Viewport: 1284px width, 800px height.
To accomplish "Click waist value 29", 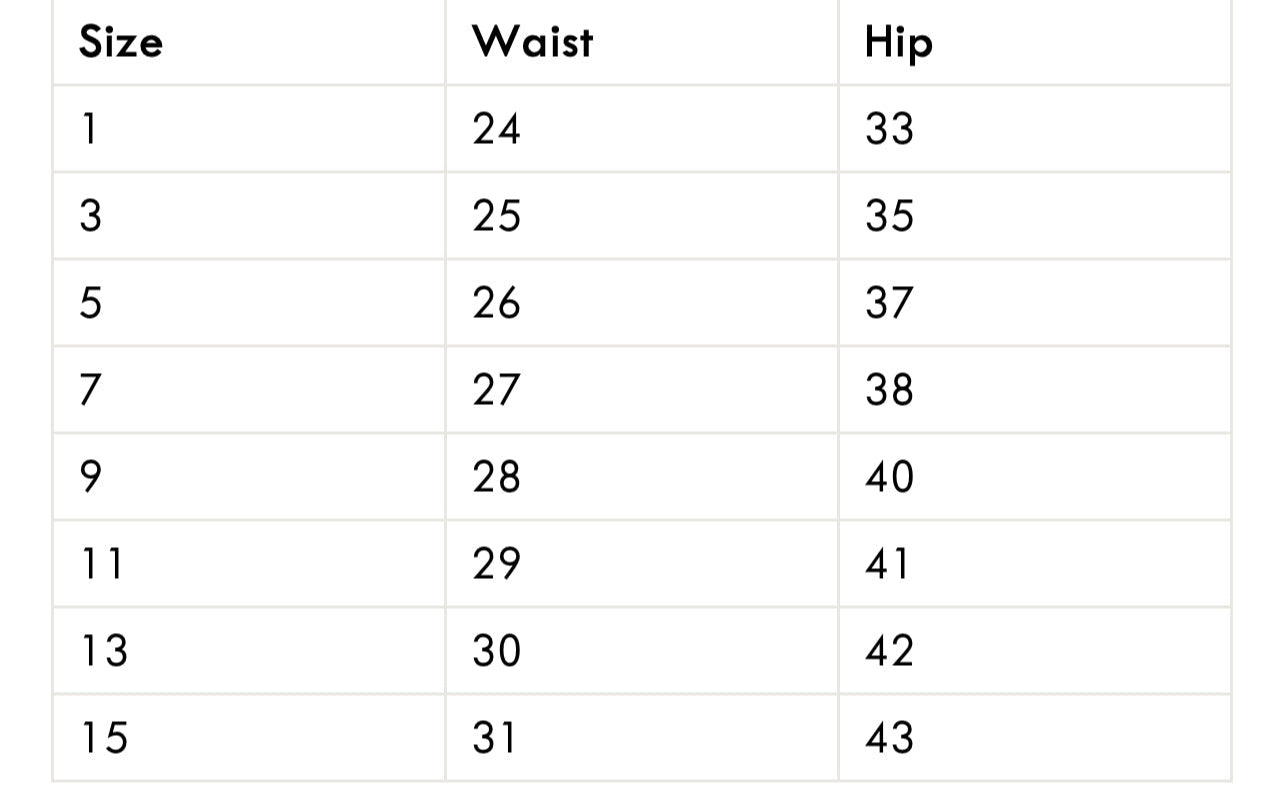I will [497, 563].
